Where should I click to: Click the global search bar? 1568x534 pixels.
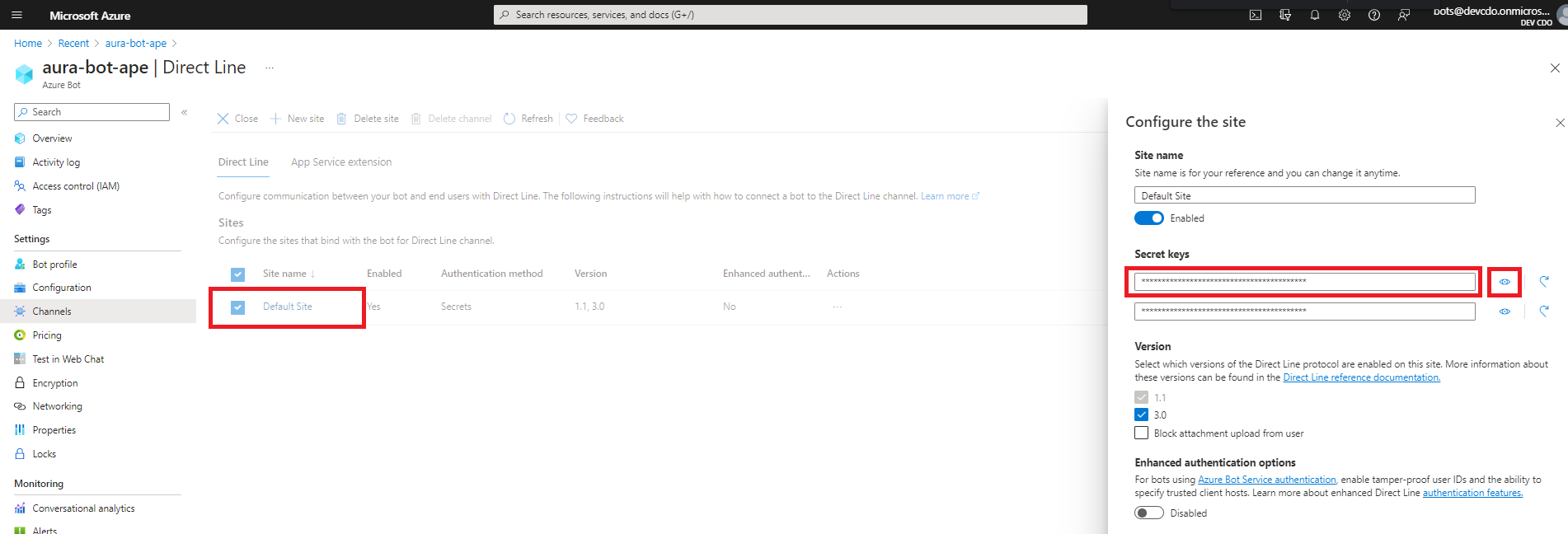(x=791, y=15)
